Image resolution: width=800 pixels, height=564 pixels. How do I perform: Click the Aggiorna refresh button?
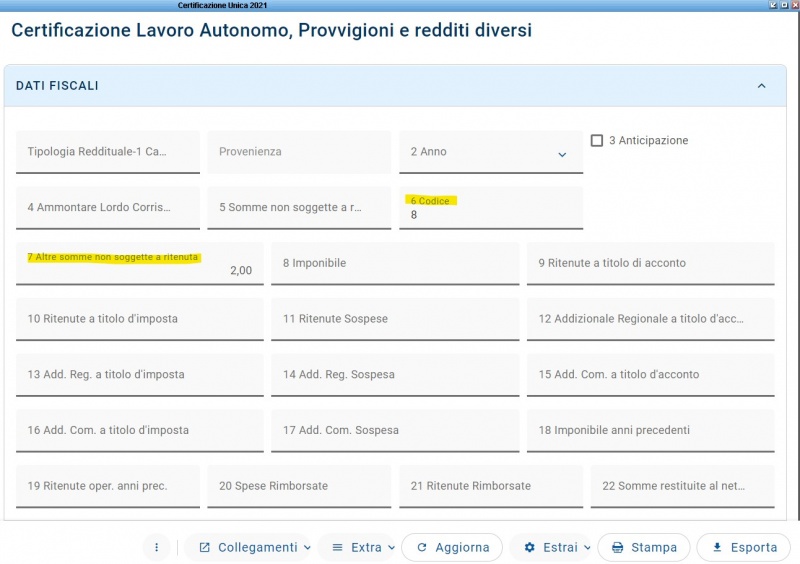[x=452, y=547]
